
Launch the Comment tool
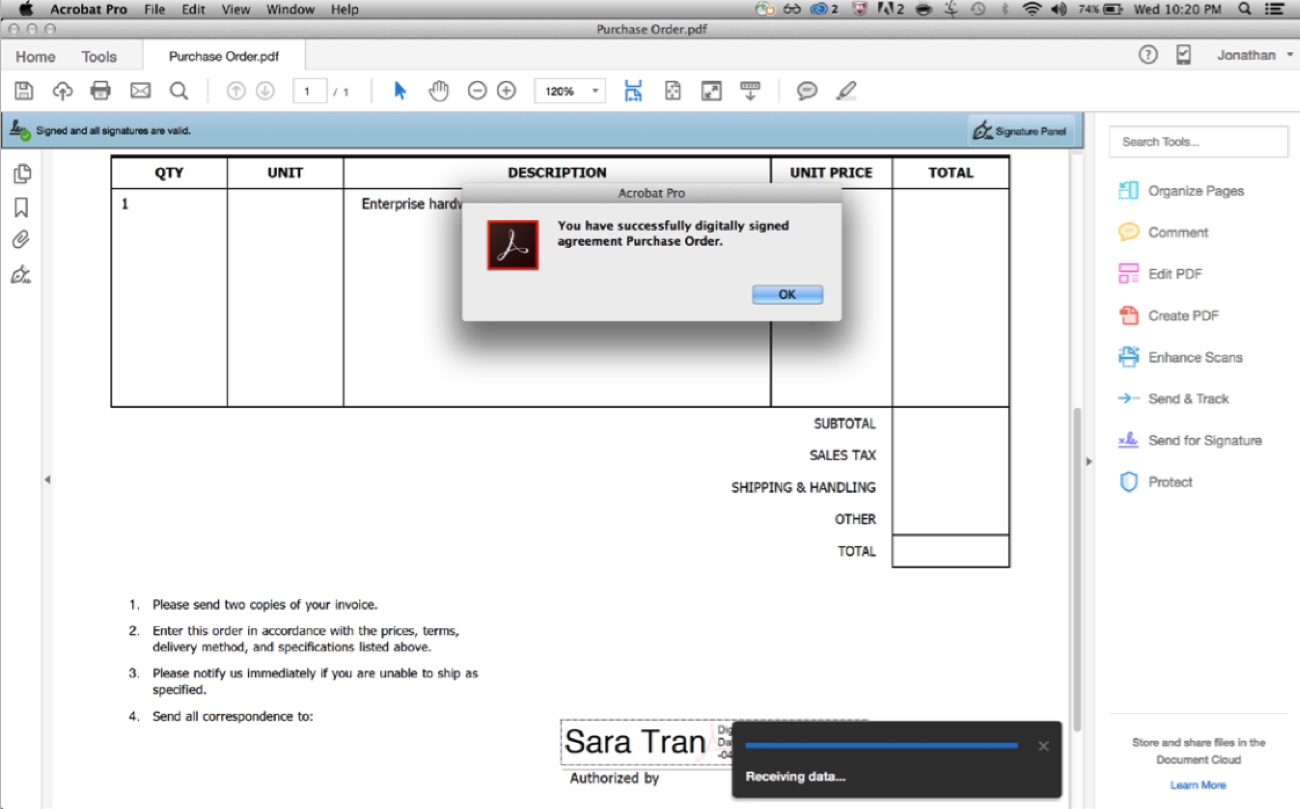[1164, 232]
